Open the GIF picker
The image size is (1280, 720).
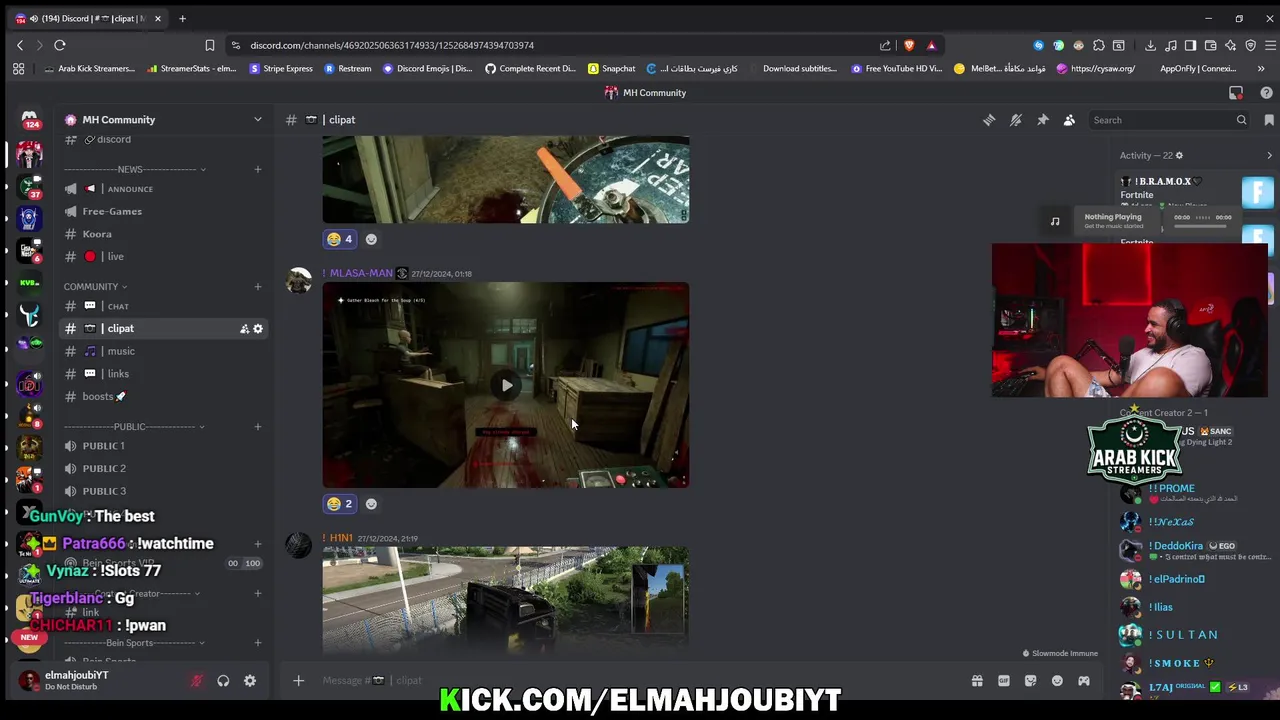tap(1004, 681)
